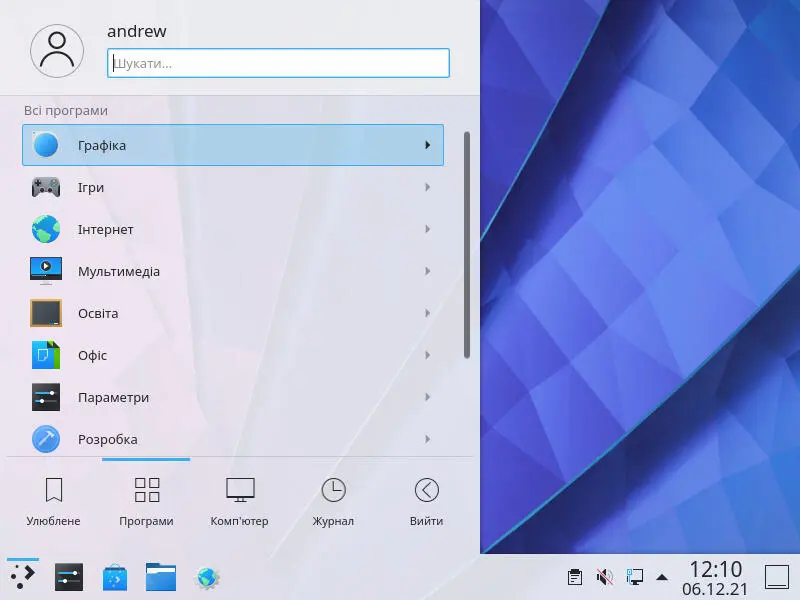Expand the Освіта submenu arrow
The width and height of the screenshot is (800, 600).
(x=428, y=313)
